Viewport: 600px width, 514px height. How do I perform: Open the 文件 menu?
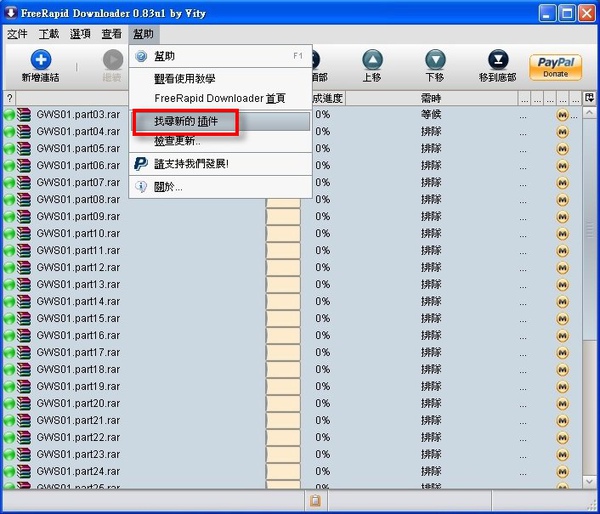coord(17,34)
